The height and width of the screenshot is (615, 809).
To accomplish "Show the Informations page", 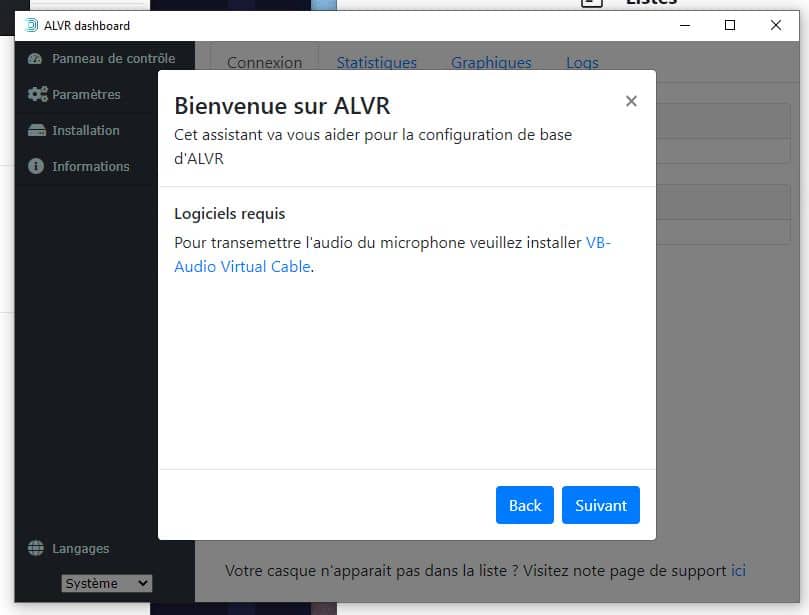I will pyautogui.click(x=86, y=166).
